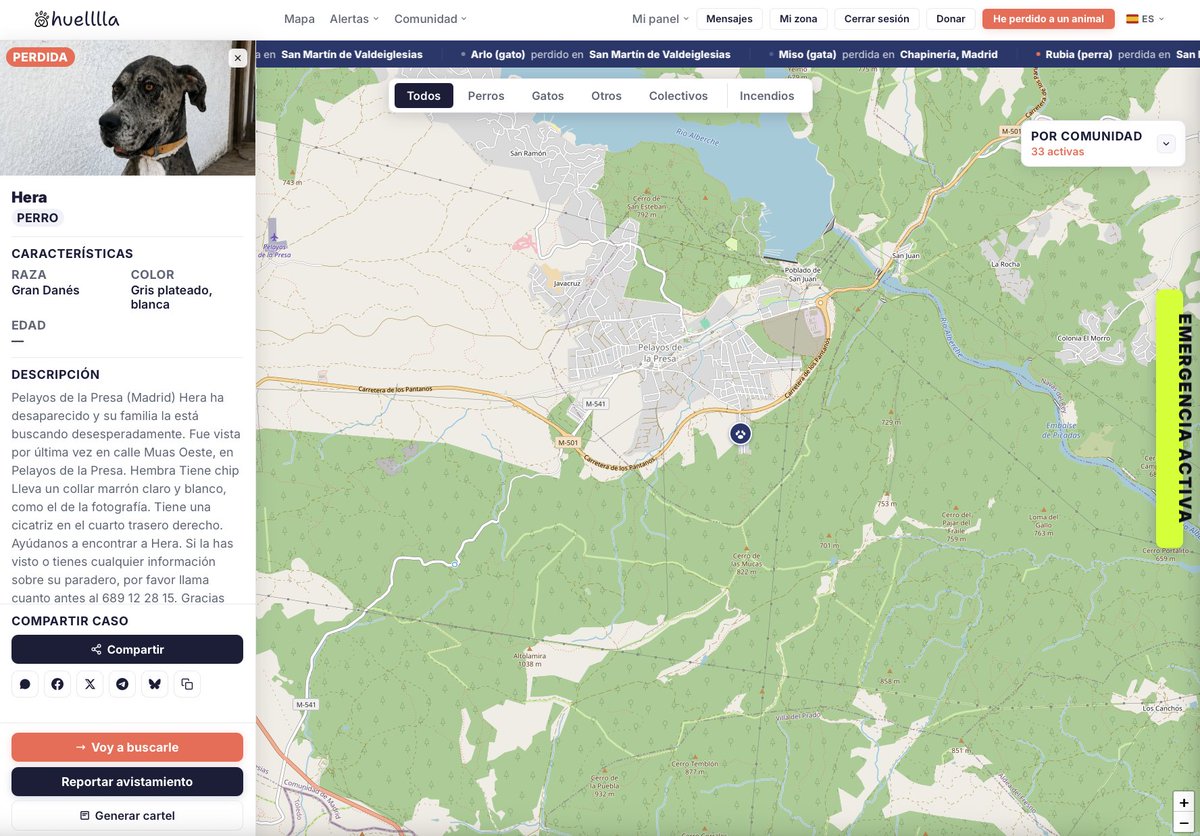The height and width of the screenshot is (836, 1200).
Task: Click the Pelayos de la Presa town label
Action: 660,352
